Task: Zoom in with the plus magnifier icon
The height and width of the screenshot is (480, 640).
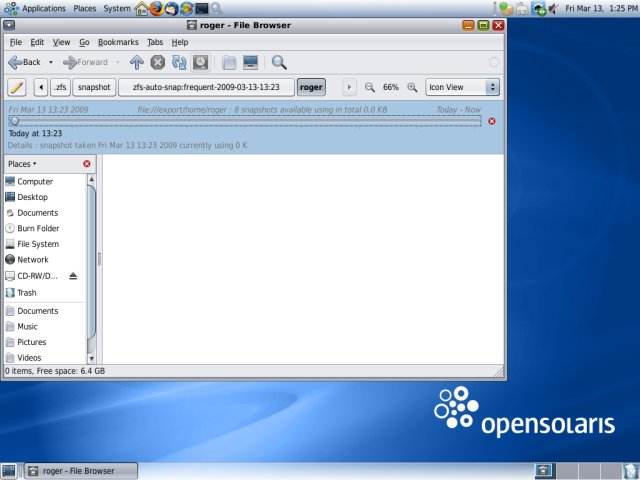Action: (412, 87)
